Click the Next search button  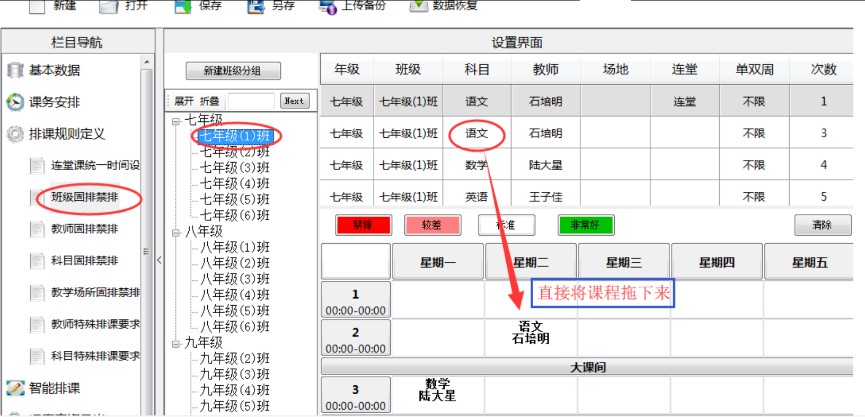pyautogui.click(x=295, y=101)
